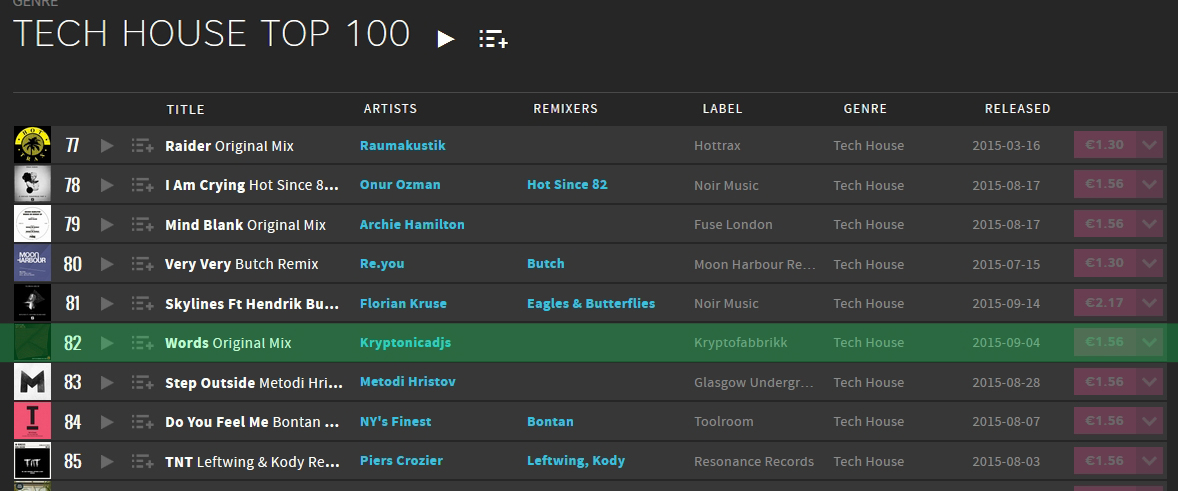Image resolution: width=1178 pixels, height=491 pixels.
Task: Open price dropdown arrow for Skylines
Action: (1150, 304)
